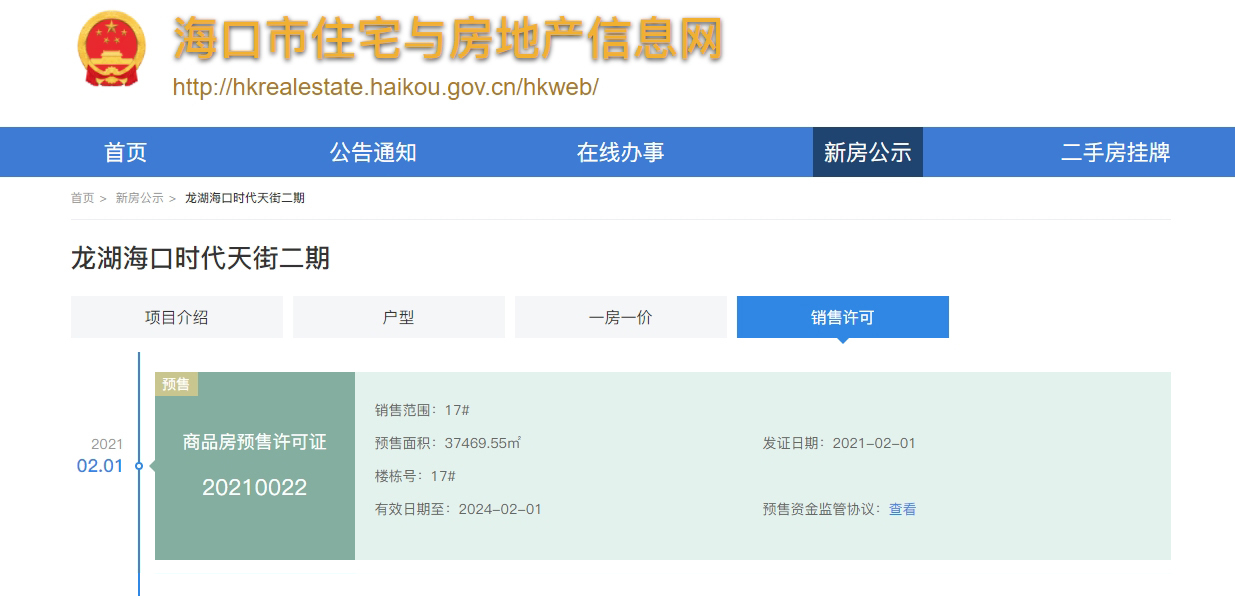
Task: Click 龙湖海口时代天街二期 breadcrumb text
Action: (245, 198)
